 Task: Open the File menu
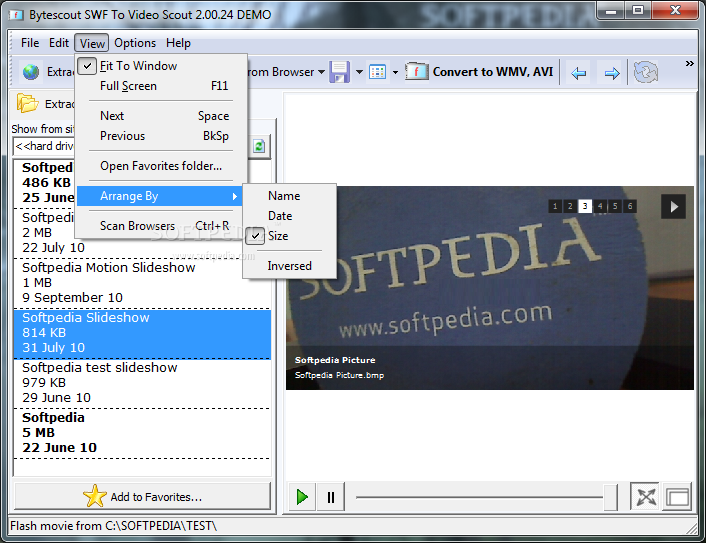30,43
